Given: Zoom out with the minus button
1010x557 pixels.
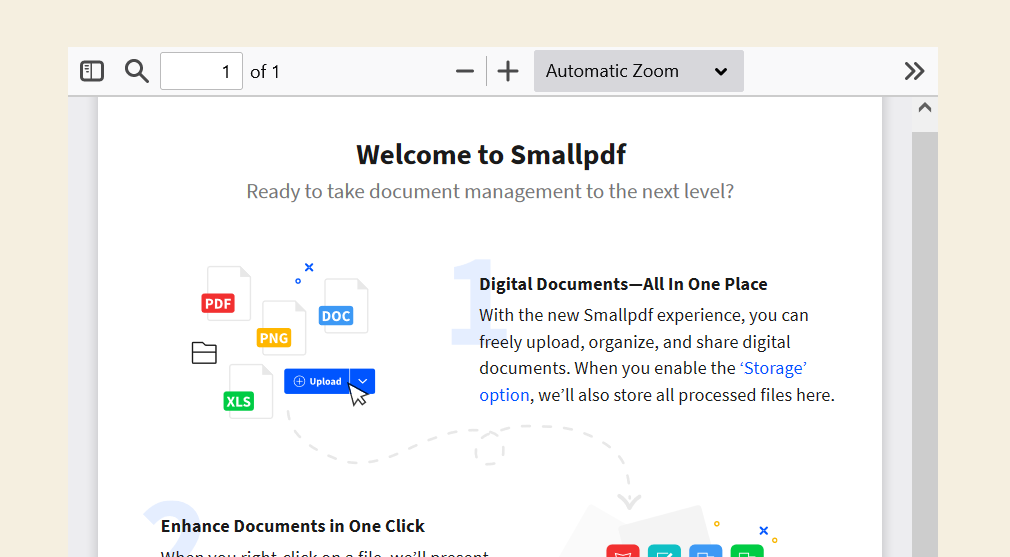Looking at the screenshot, I should pyautogui.click(x=464, y=71).
